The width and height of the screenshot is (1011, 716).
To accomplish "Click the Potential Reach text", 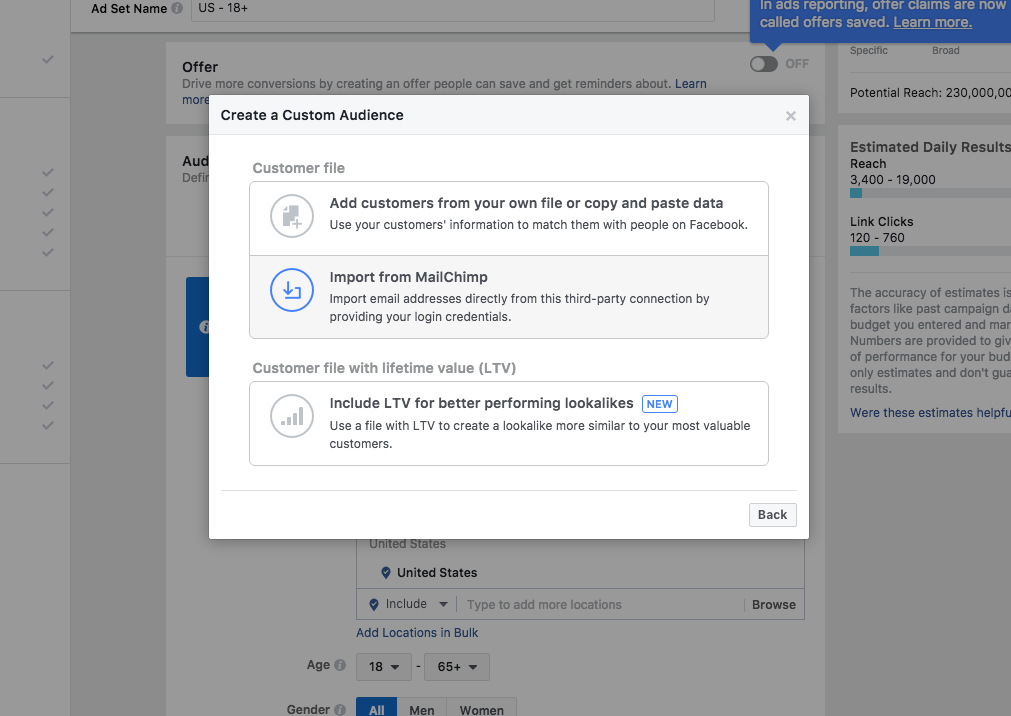I will 930,93.
